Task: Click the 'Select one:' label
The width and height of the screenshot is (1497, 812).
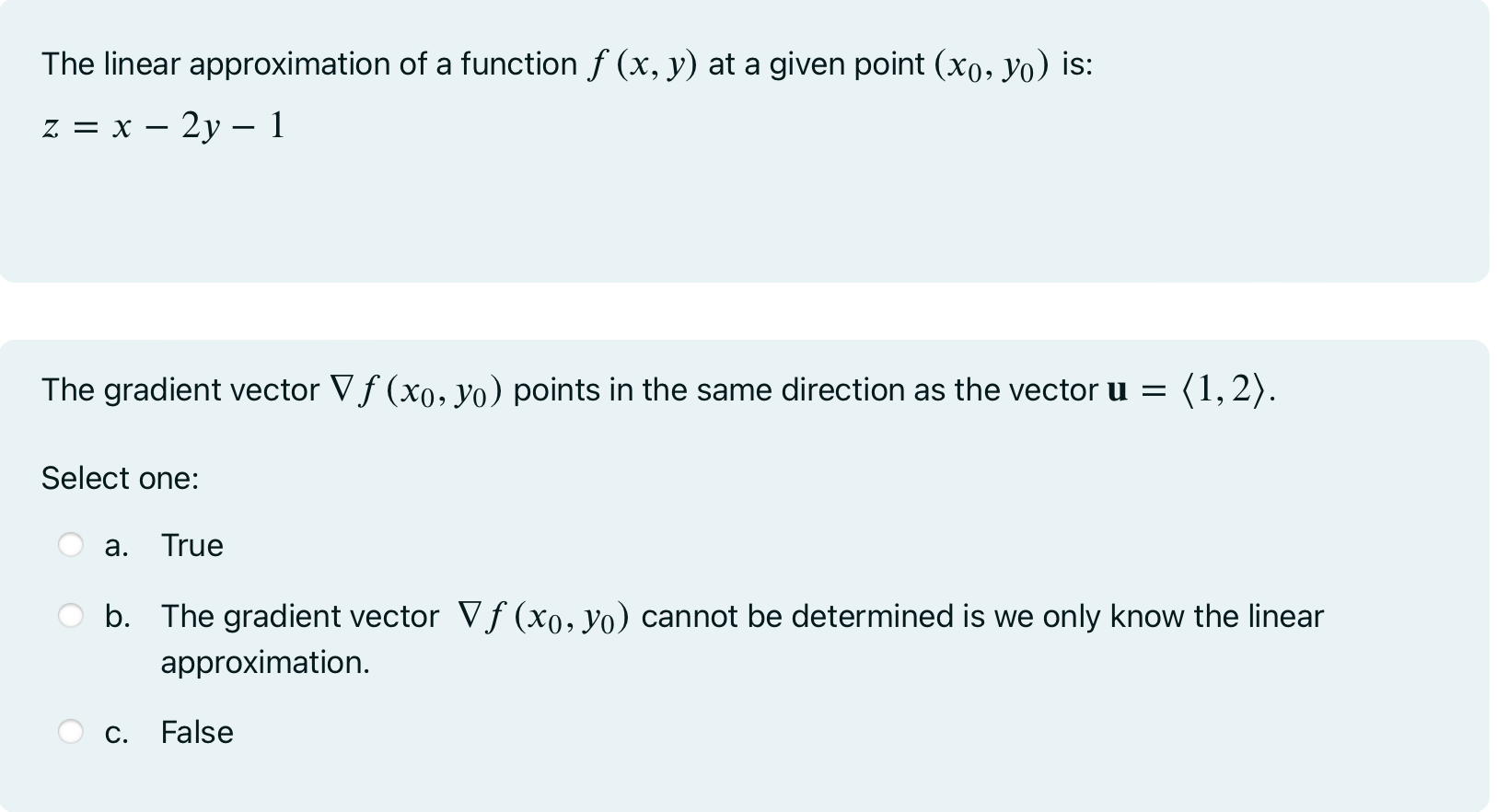Action: (x=121, y=478)
